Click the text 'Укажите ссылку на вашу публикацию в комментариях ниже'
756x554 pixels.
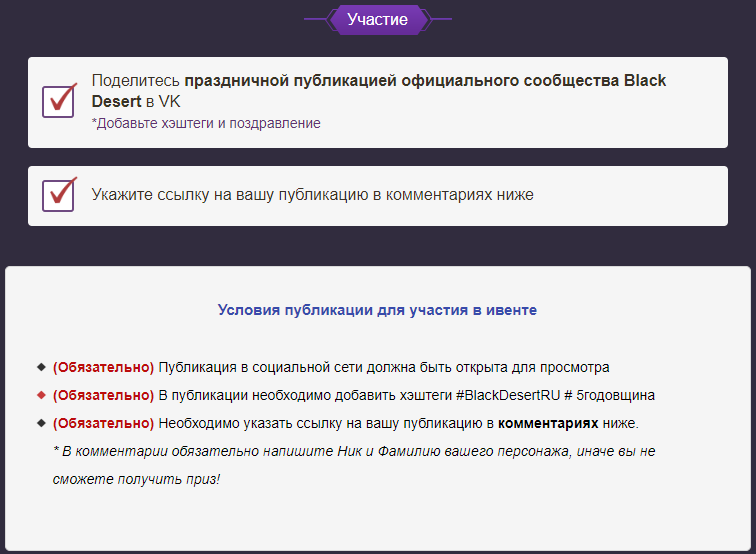tap(312, 195)
